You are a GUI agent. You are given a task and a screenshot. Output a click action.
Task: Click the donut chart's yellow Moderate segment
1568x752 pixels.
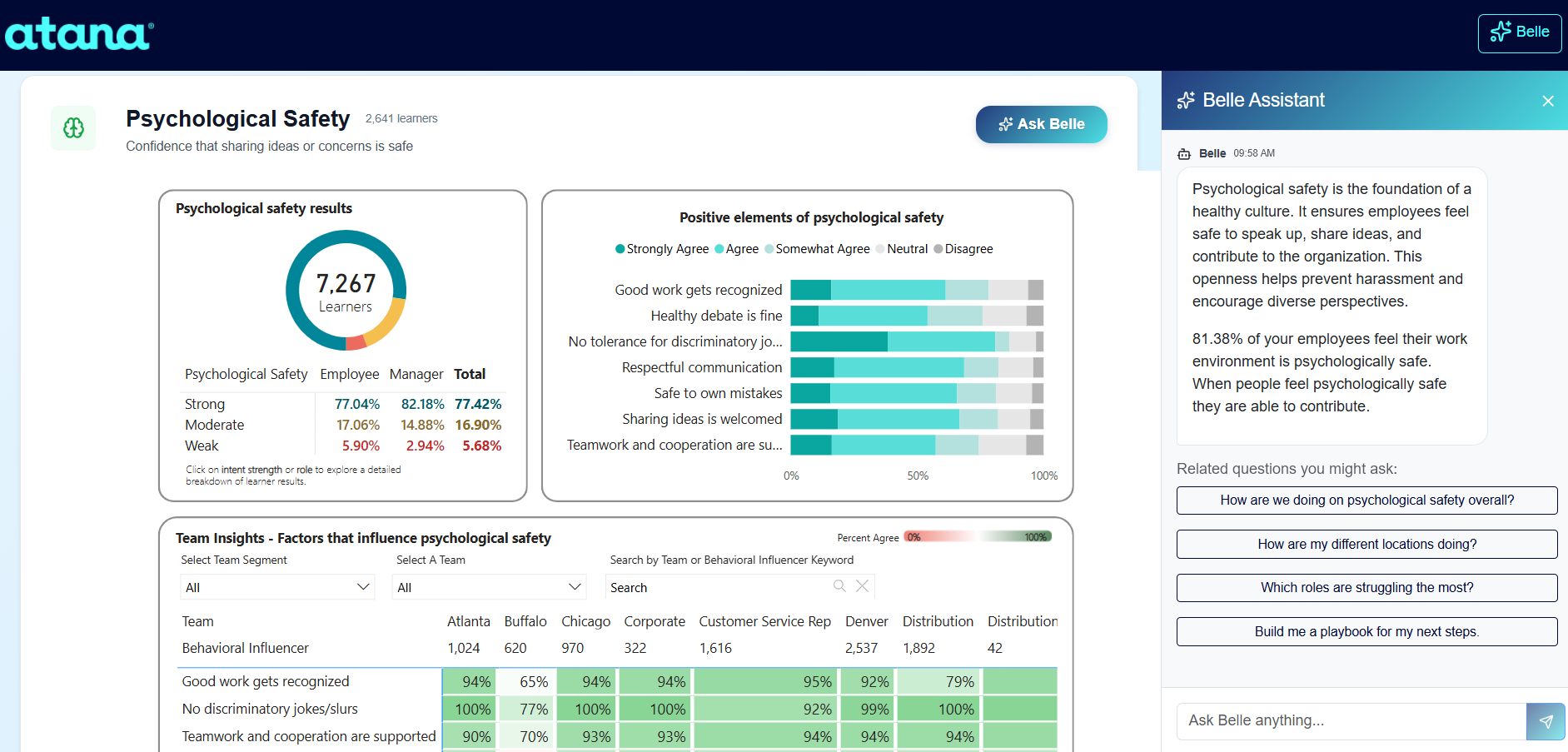[x=389, y=324]
